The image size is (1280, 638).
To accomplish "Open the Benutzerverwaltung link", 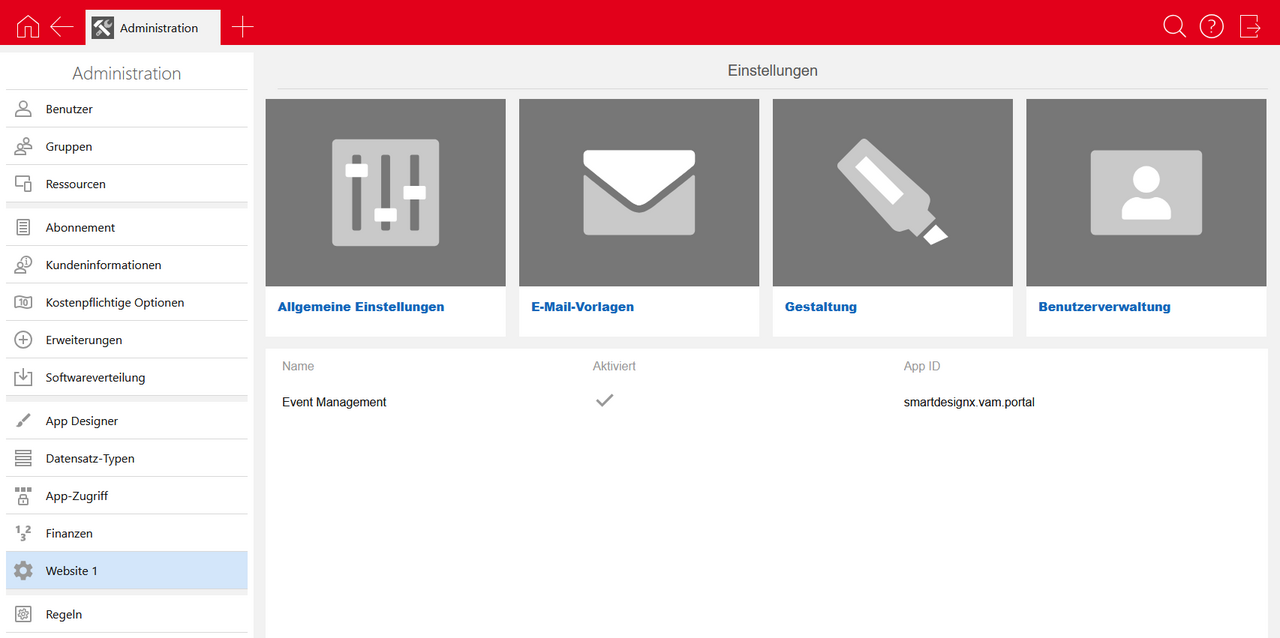I will point(1104,307).
